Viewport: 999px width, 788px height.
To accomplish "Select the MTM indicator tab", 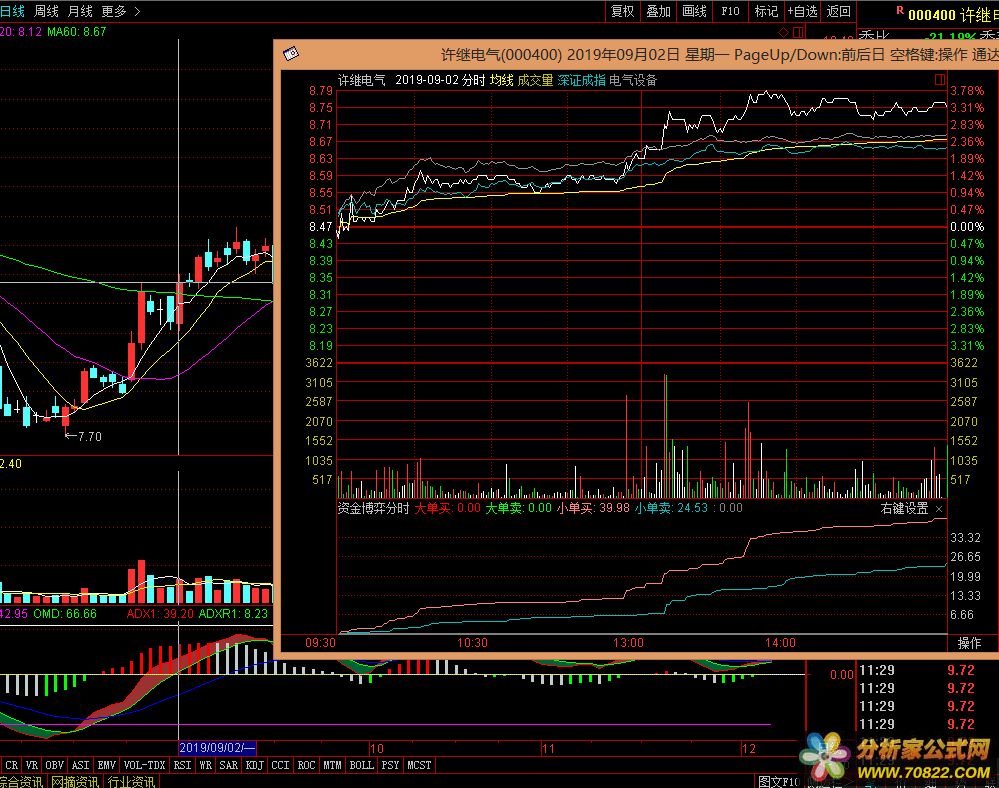I will [332, 765].
